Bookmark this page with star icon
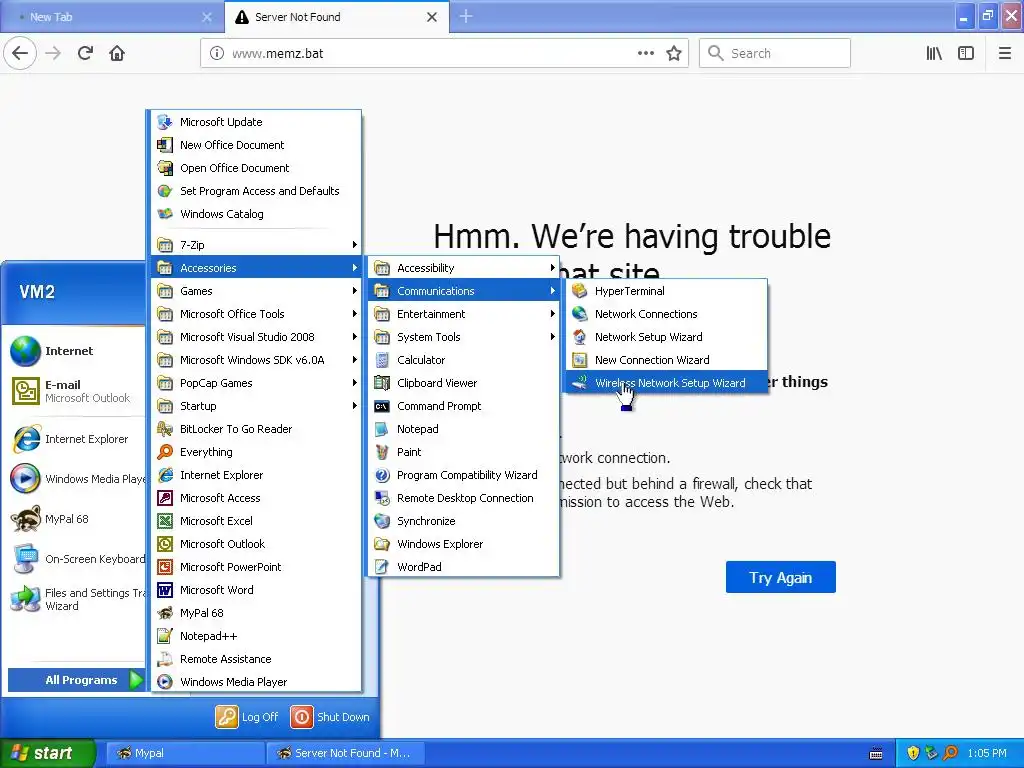 (674, 54)
